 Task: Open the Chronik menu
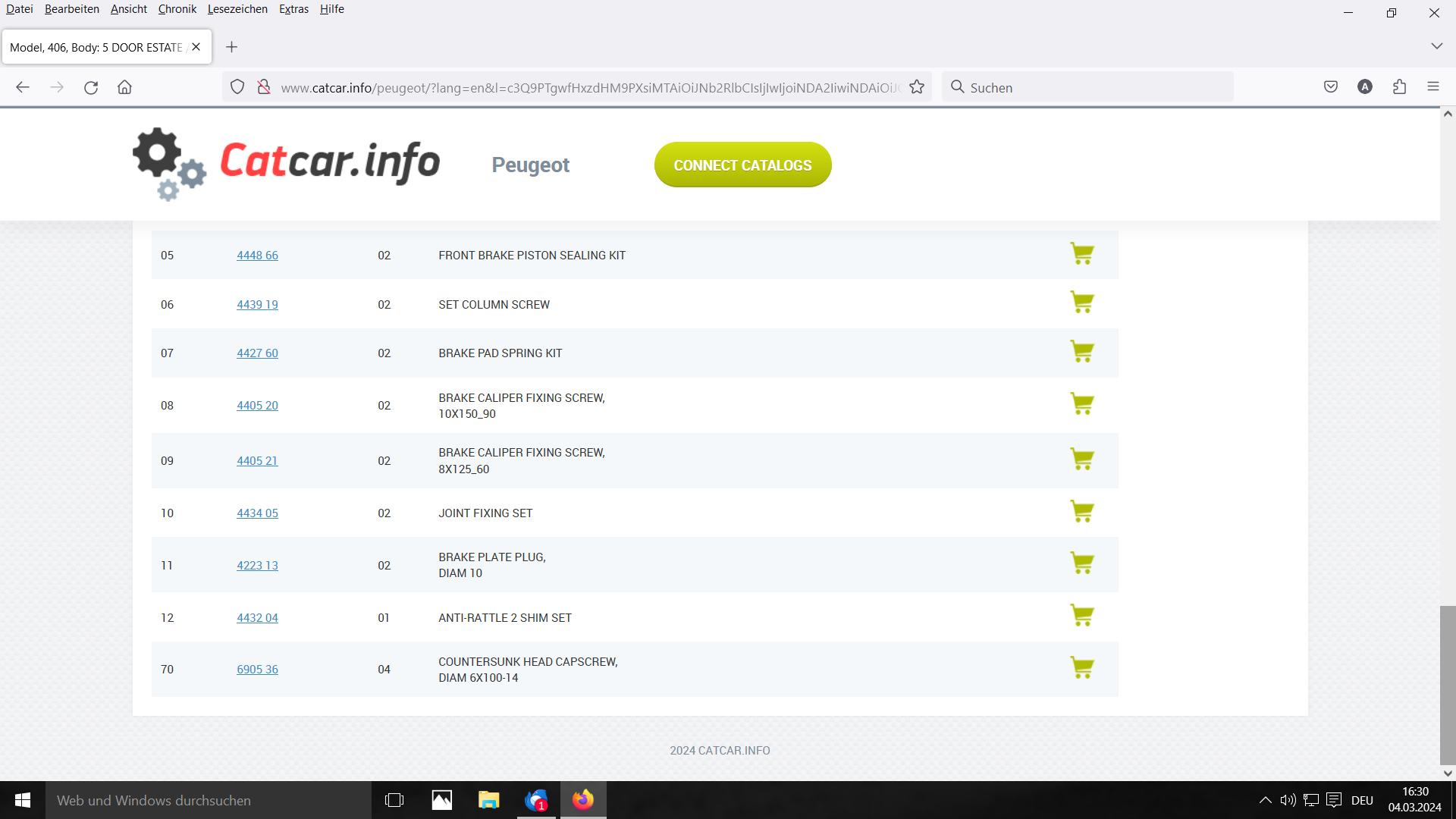(177, 9)
